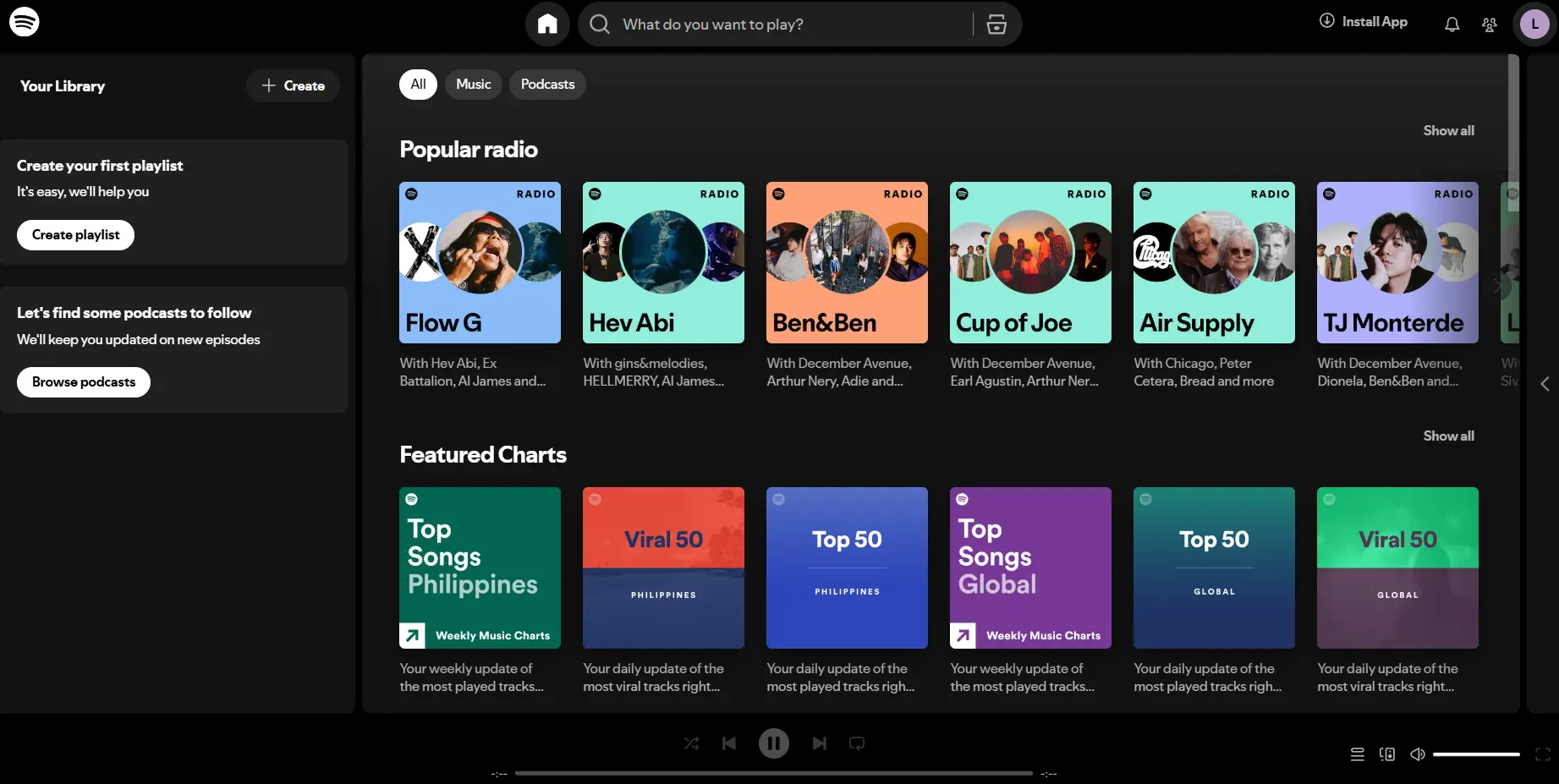Select the Podcasts filter chip
Screen dimensions: 1559x784
[547, 85]
